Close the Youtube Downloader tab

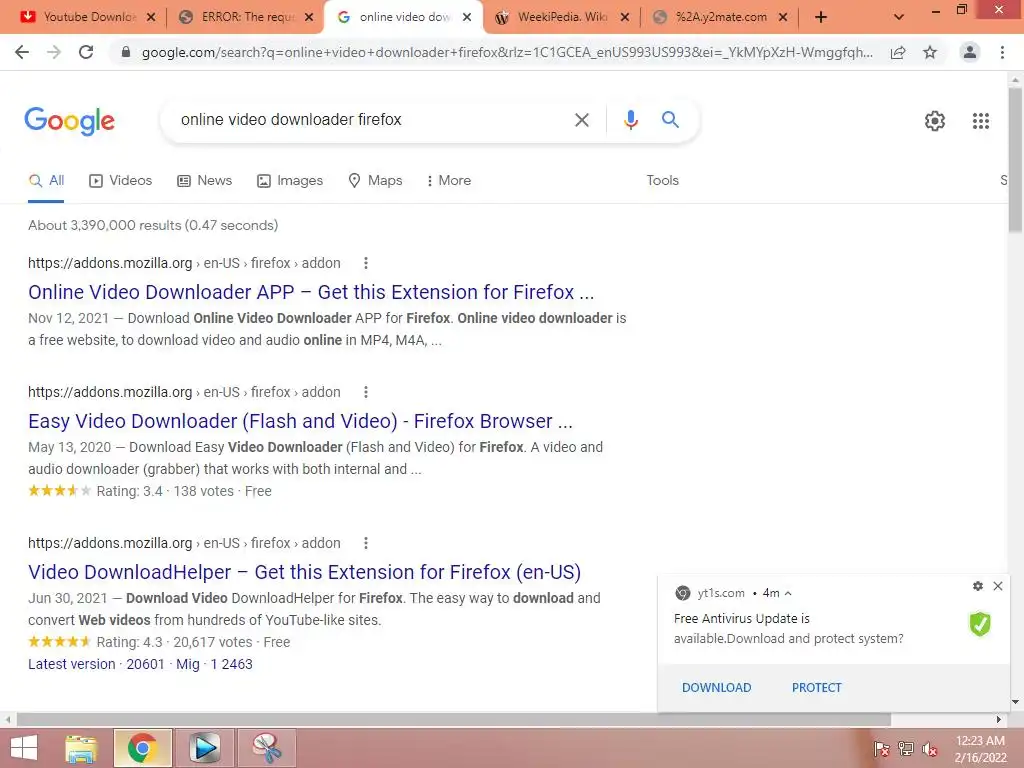(151, 17)
